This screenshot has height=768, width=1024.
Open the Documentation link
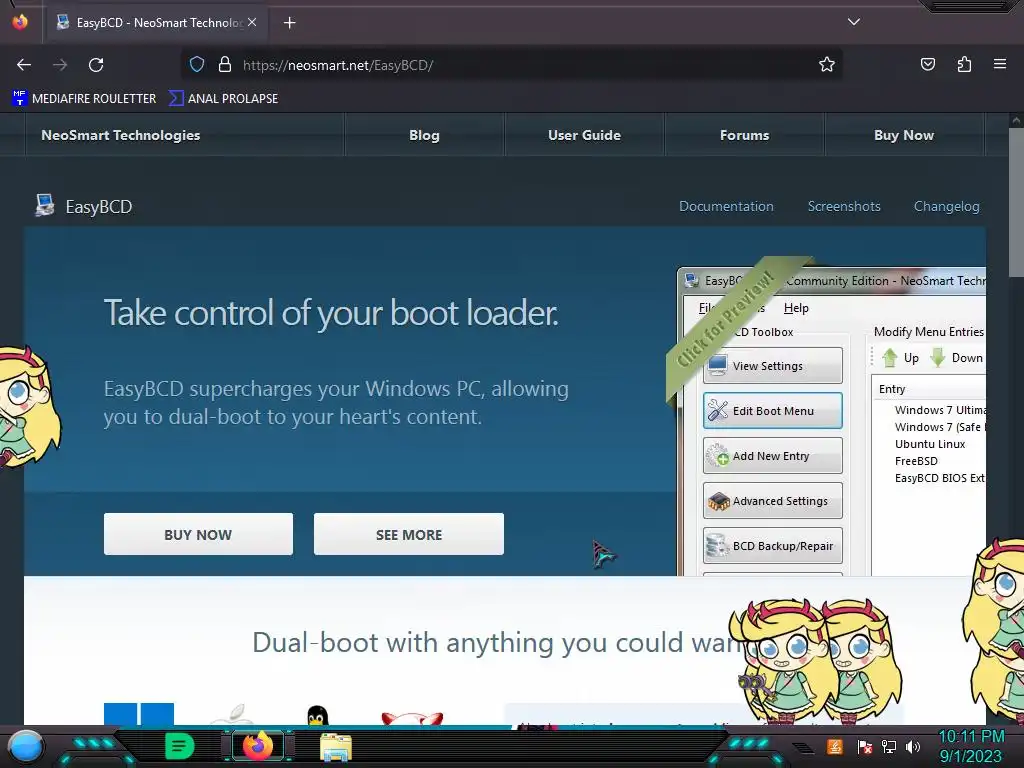(726, 206)
